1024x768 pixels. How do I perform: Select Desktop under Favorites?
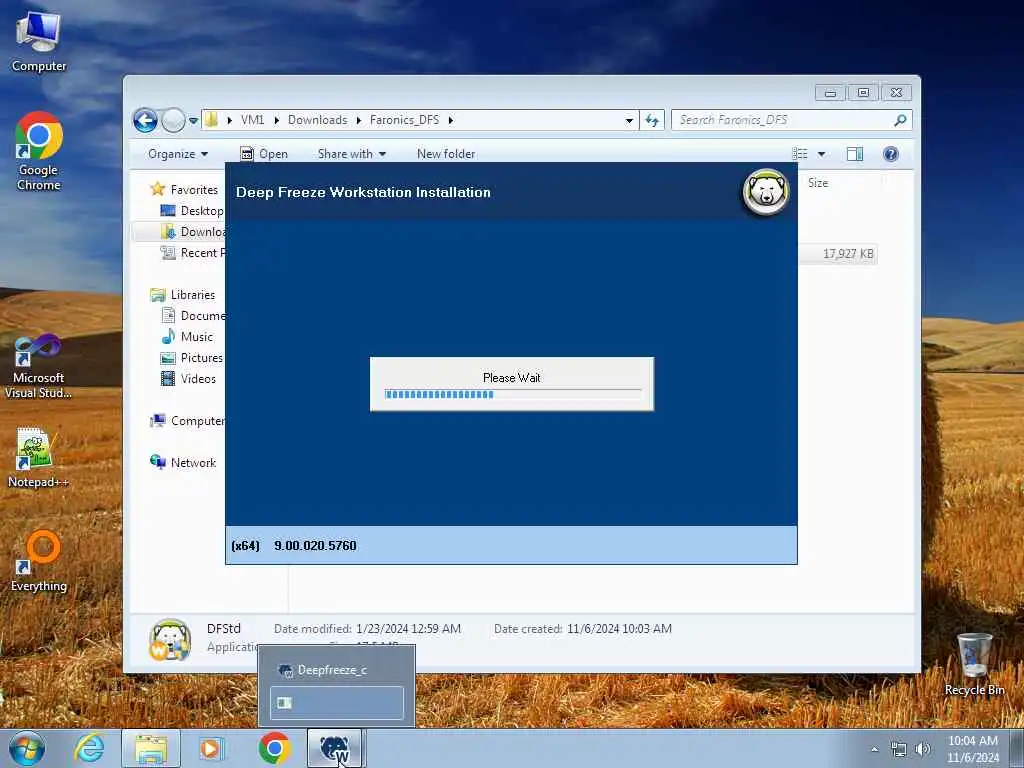coord(192,211)
